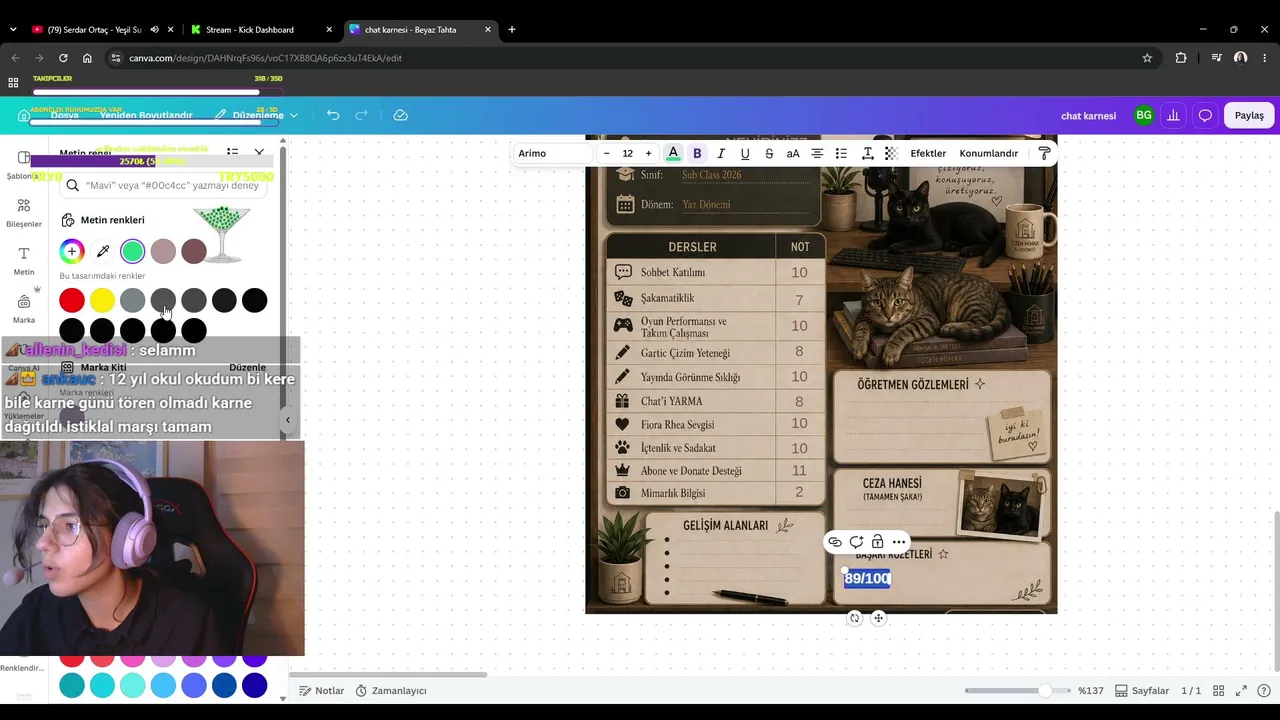Open more options for selected element
The image size is (1280, 720).
pyautogui.click(x=899, y=542)
